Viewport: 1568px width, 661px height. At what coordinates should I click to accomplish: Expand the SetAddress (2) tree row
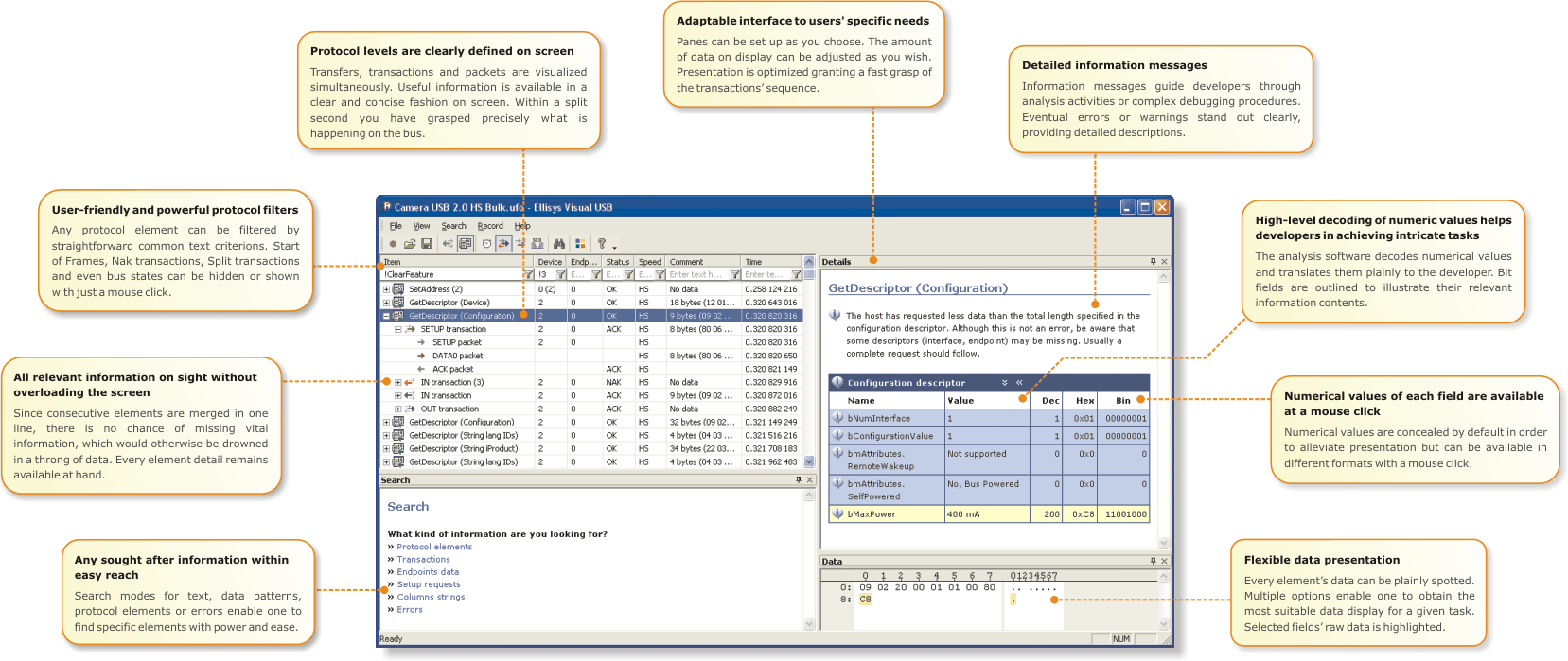point(386,289)
